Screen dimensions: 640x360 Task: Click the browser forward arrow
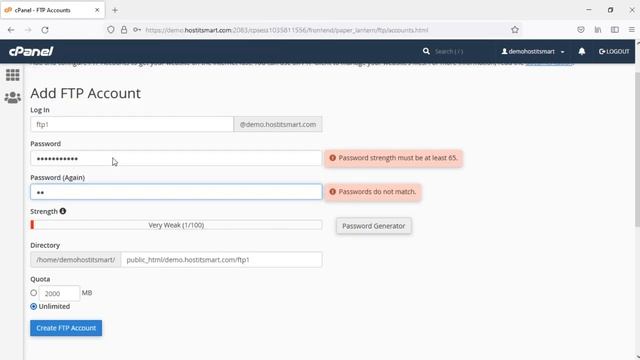(28, 30)
